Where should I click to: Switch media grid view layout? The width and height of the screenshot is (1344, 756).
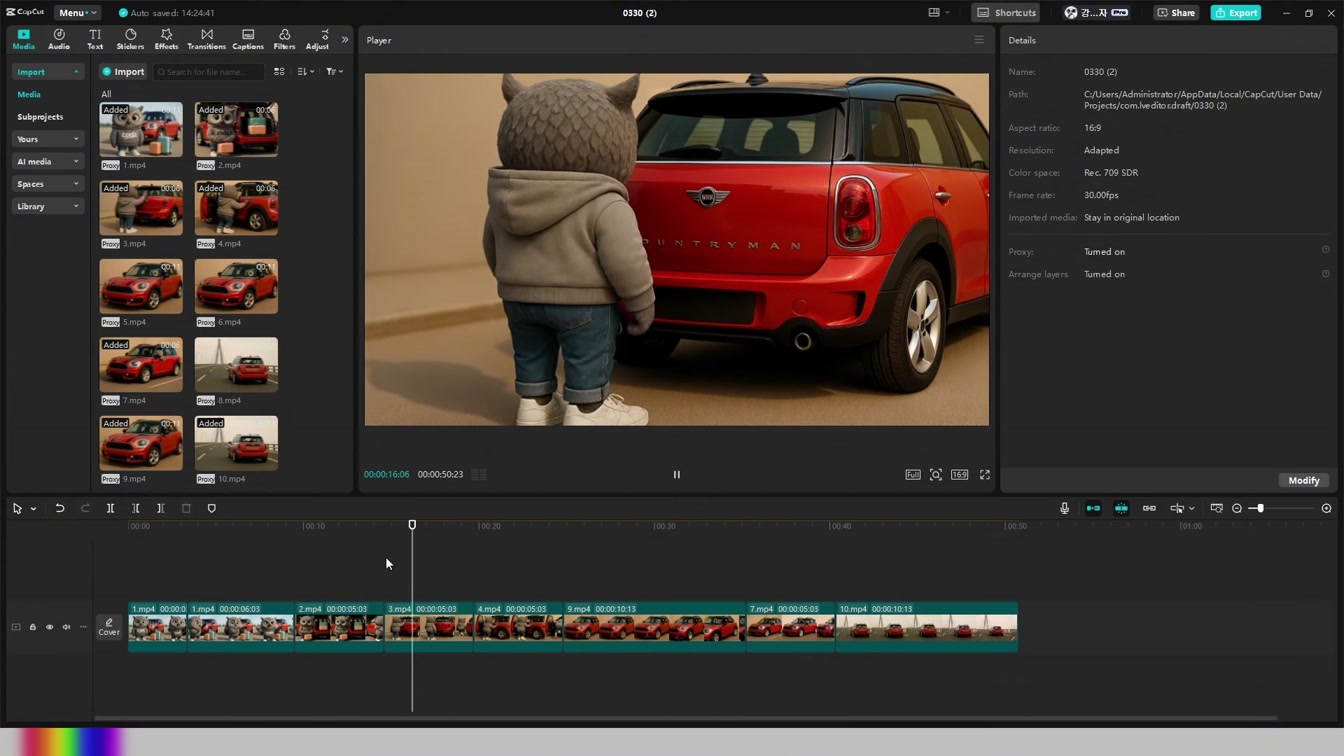[x=279, y=72]
